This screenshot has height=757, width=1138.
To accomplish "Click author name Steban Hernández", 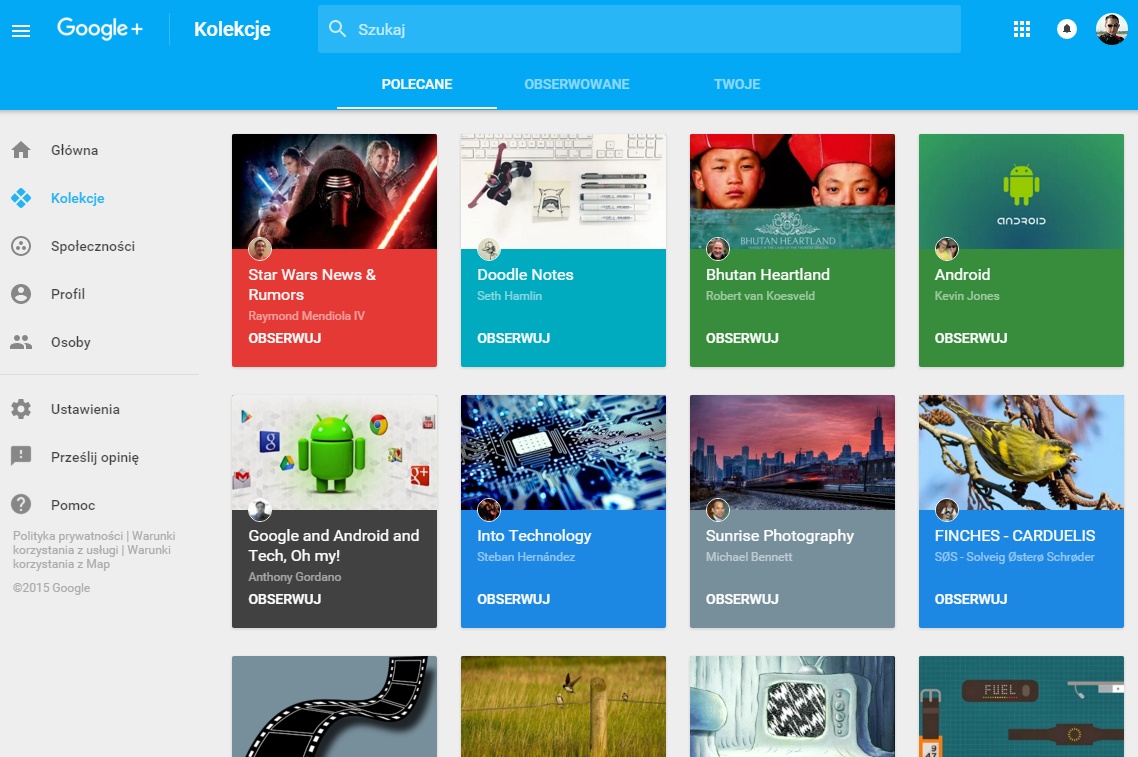I will click(526, 557).
